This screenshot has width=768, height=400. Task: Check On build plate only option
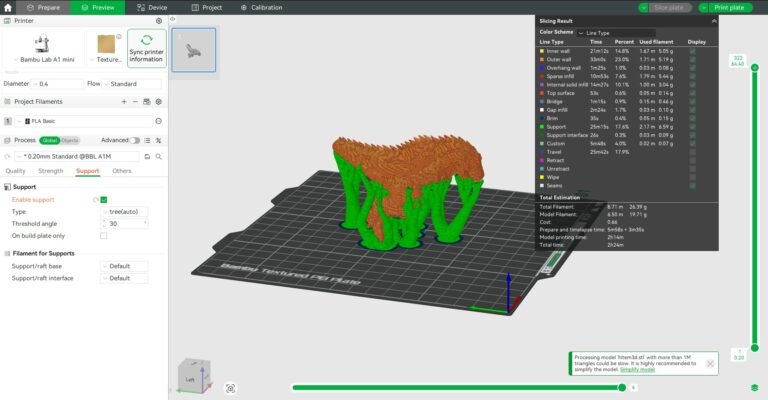104,236
